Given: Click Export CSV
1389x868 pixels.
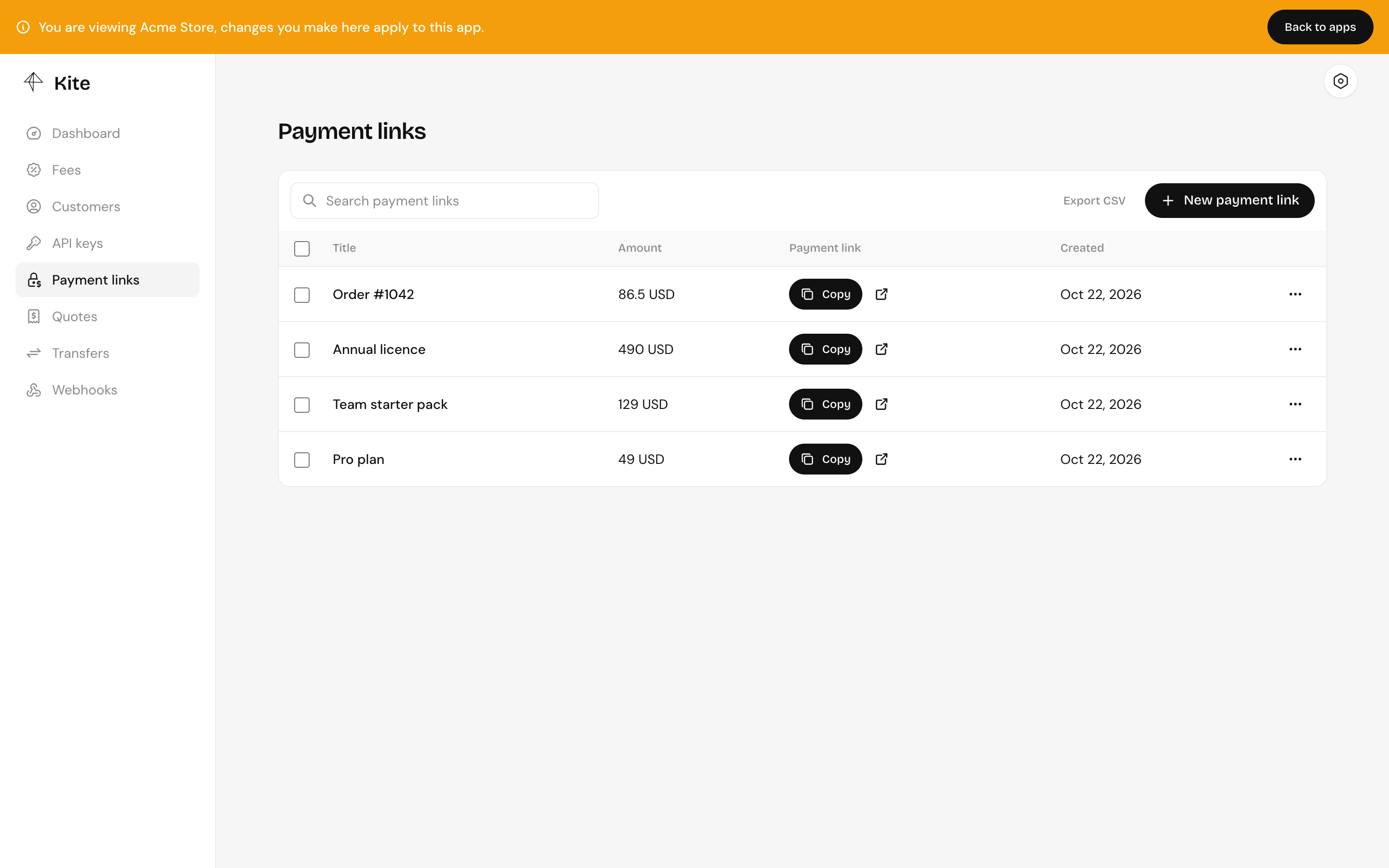Looking at the screenshot, I should (1094, 201).
